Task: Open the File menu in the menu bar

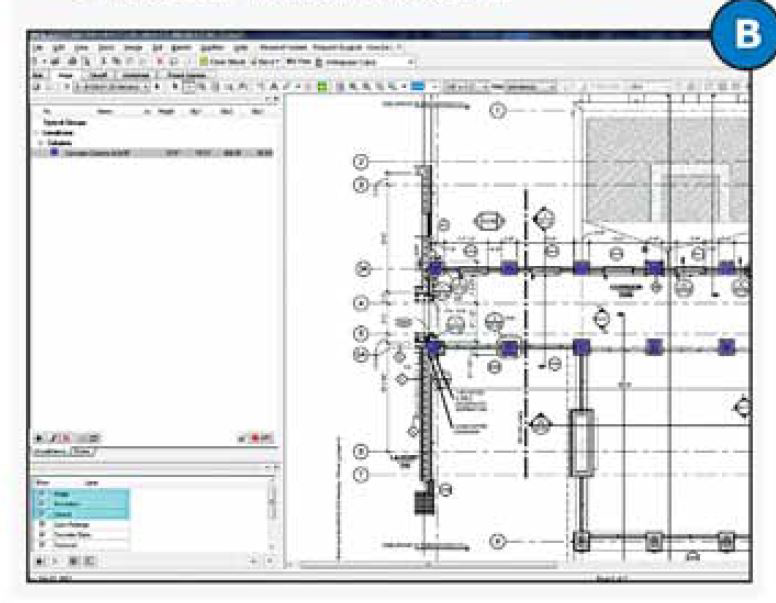Action: click(x=39, y=48)
